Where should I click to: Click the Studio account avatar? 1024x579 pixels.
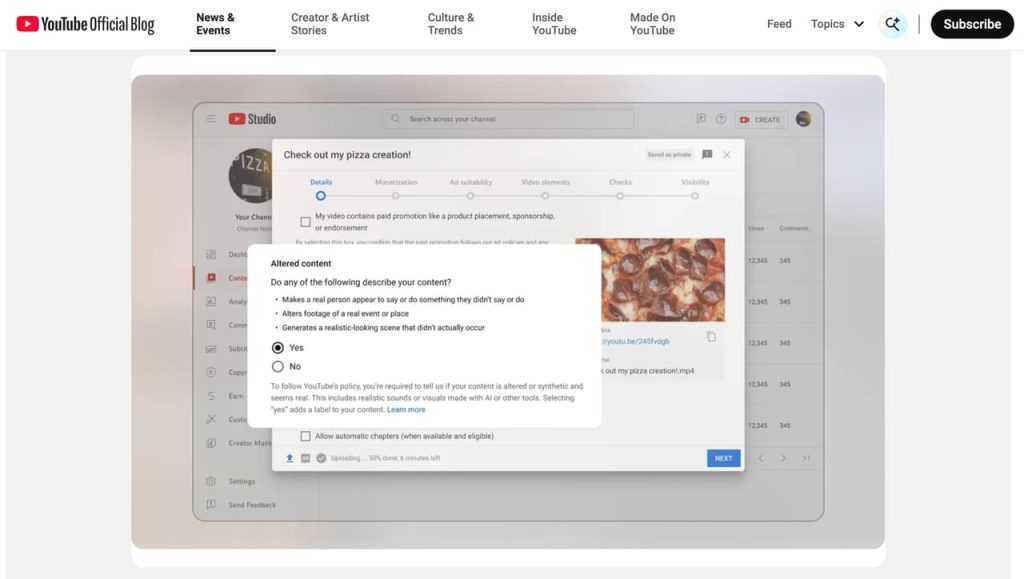[803, 119]
